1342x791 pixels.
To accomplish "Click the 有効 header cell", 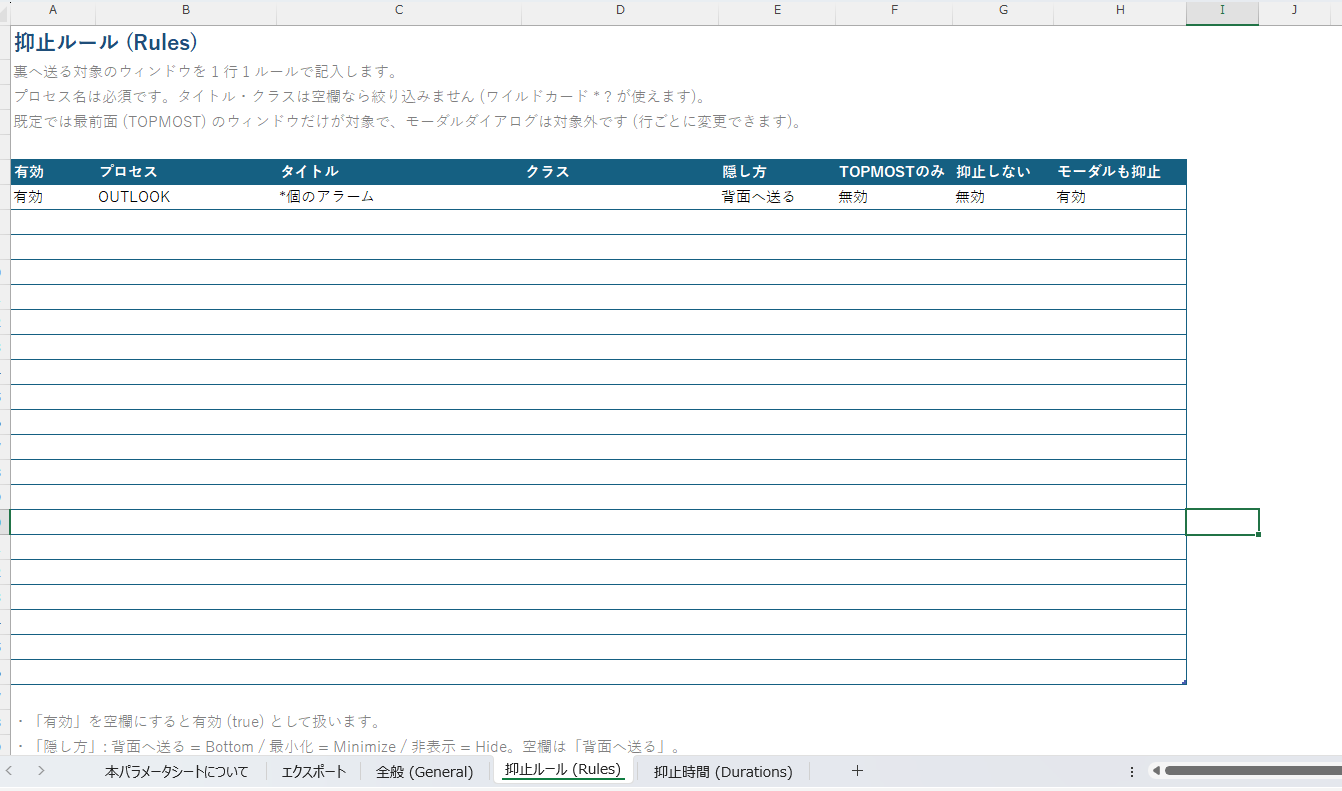I will (53, 172).
